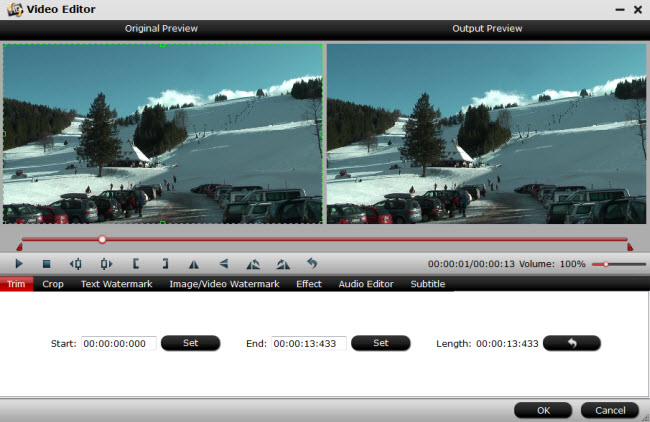650x422 pixels.
Task: Play the video preview
Action: point(19,264)
